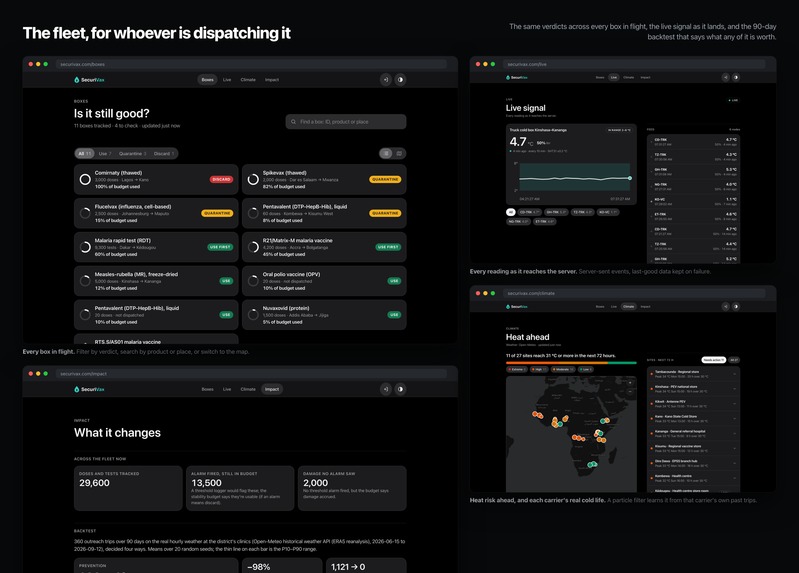Click the 'Alarm fired, still in budget' 13,500 card
The width and height of the screenshot is (799, 573).
click(240, 488)
